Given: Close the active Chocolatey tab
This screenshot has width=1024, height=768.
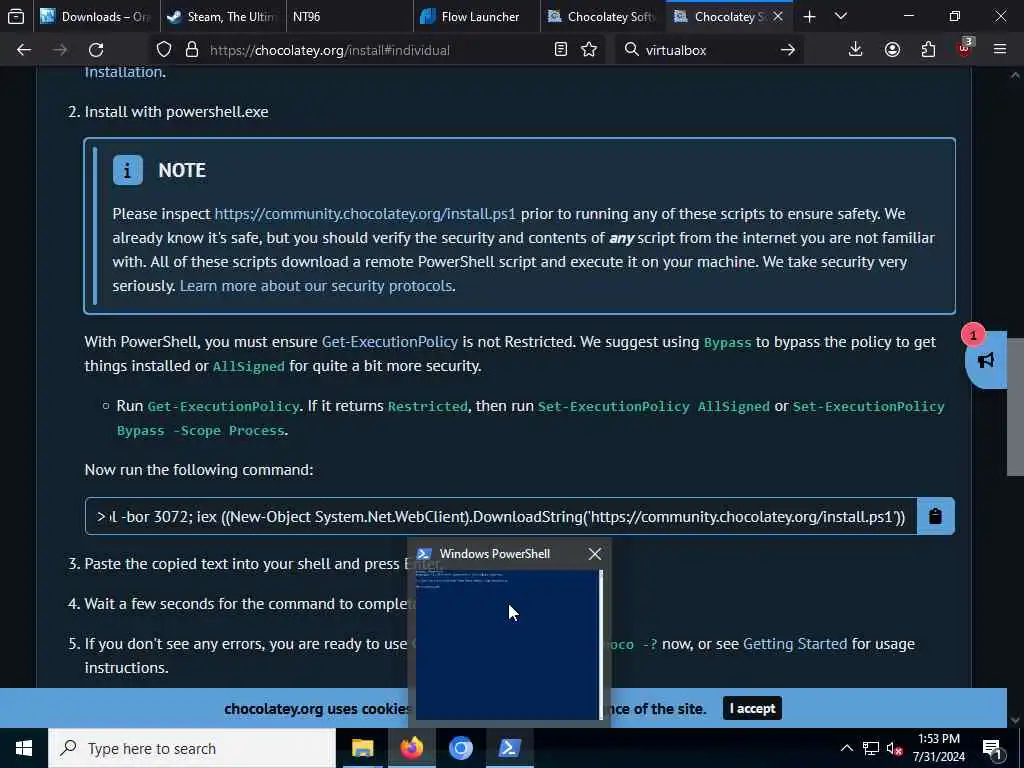Looking at the screenshot, I should coord(777,16).
